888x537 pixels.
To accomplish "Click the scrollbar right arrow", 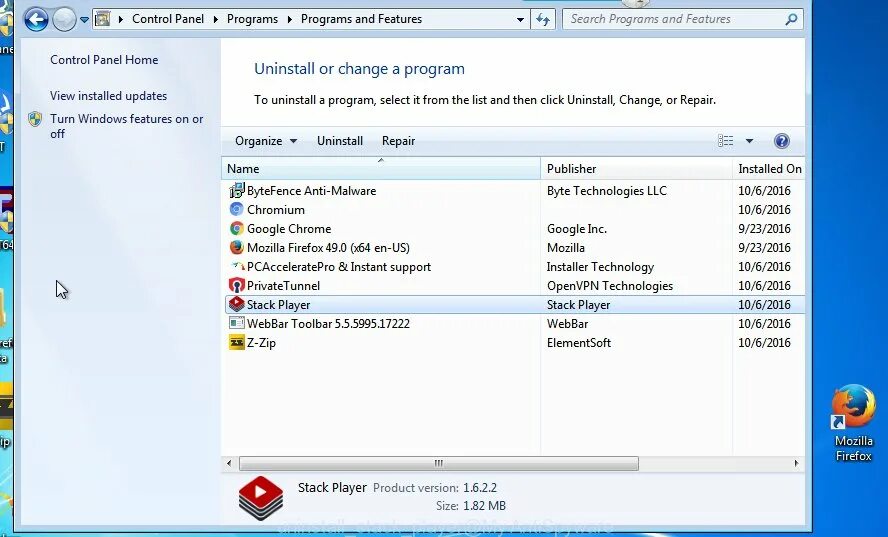I will click(796, 463).
